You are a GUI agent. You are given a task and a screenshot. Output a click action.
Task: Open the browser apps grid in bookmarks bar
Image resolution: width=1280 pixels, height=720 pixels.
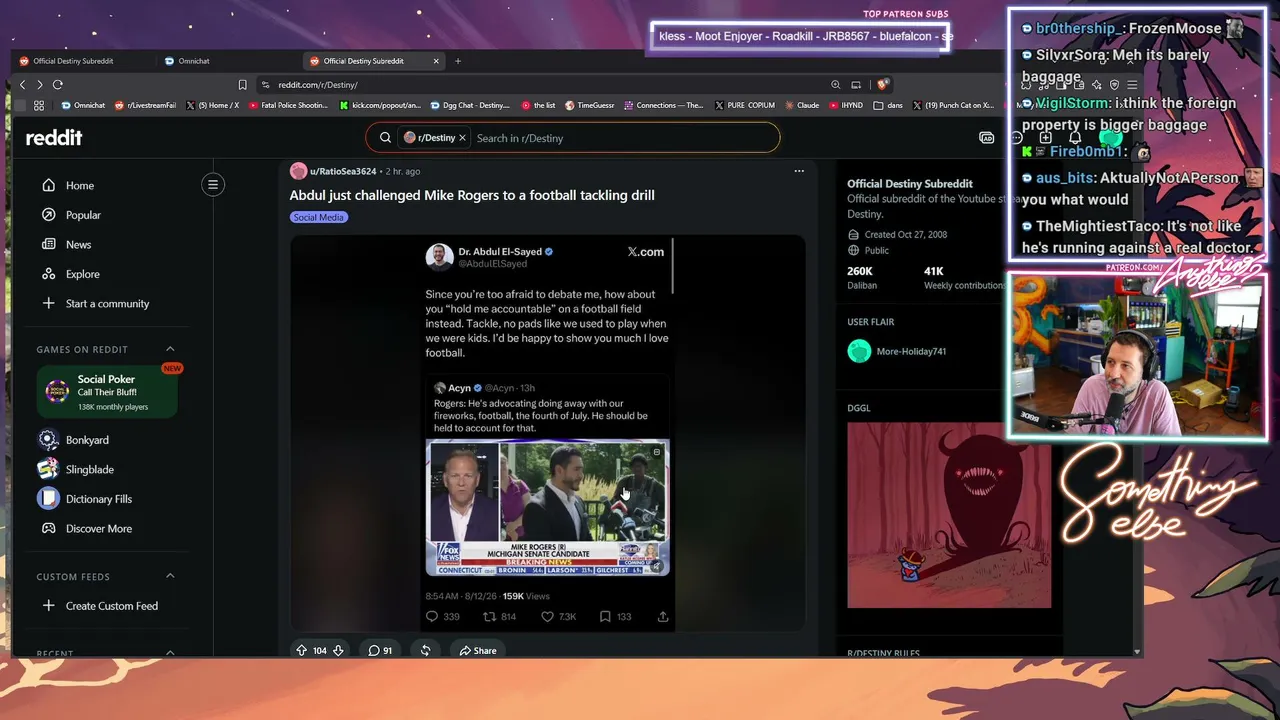pos(39,105)
